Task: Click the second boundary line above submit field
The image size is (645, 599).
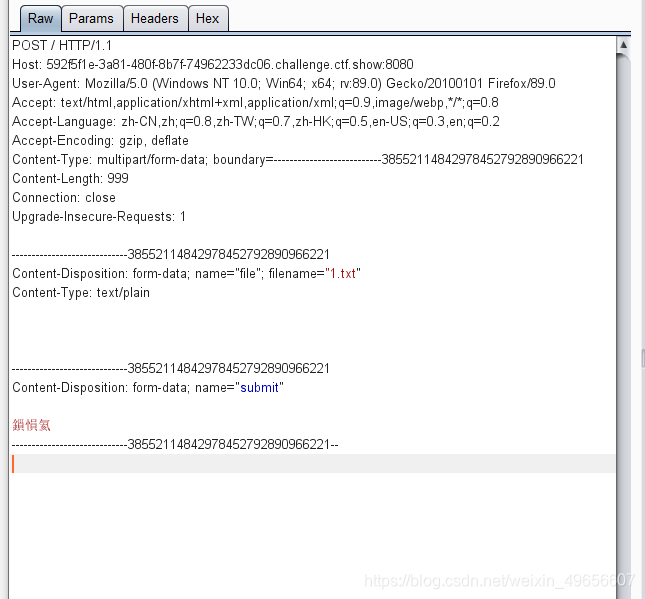Action: coord(171,369)
